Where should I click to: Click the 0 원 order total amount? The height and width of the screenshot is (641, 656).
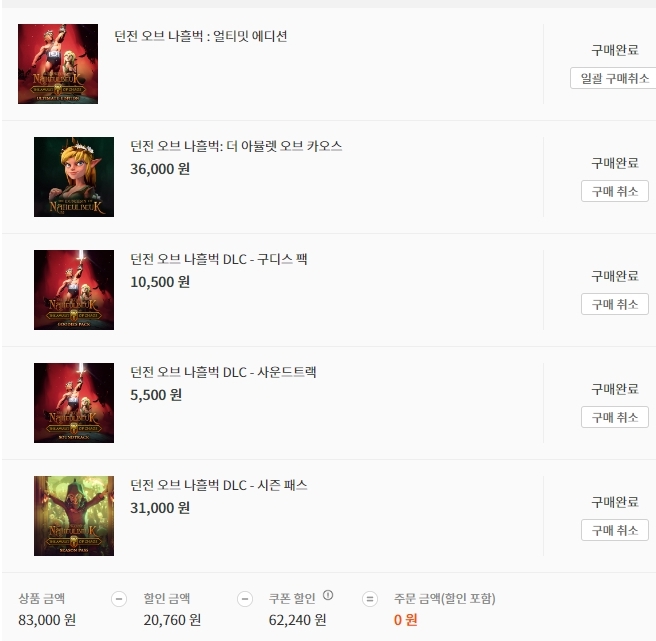405,620
